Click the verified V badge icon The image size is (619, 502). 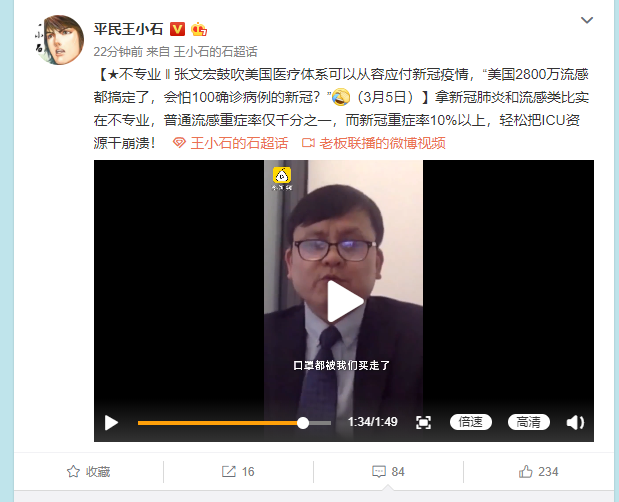[178, 29]
